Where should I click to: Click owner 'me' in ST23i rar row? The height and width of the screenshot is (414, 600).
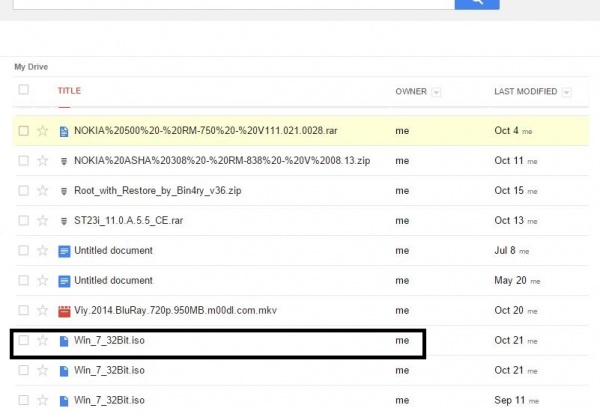(x=402, y=221)
